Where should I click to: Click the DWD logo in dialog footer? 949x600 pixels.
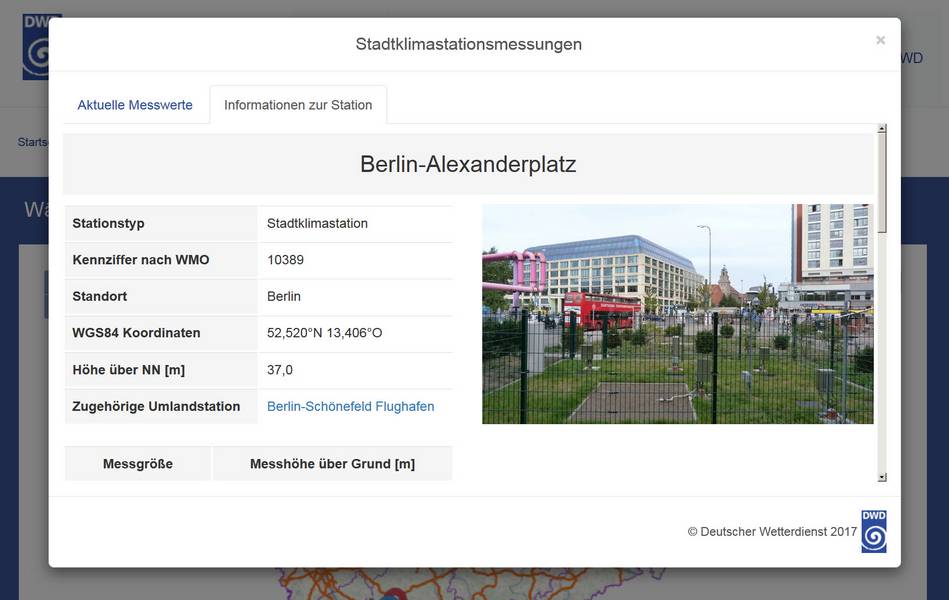click(873, 531)
